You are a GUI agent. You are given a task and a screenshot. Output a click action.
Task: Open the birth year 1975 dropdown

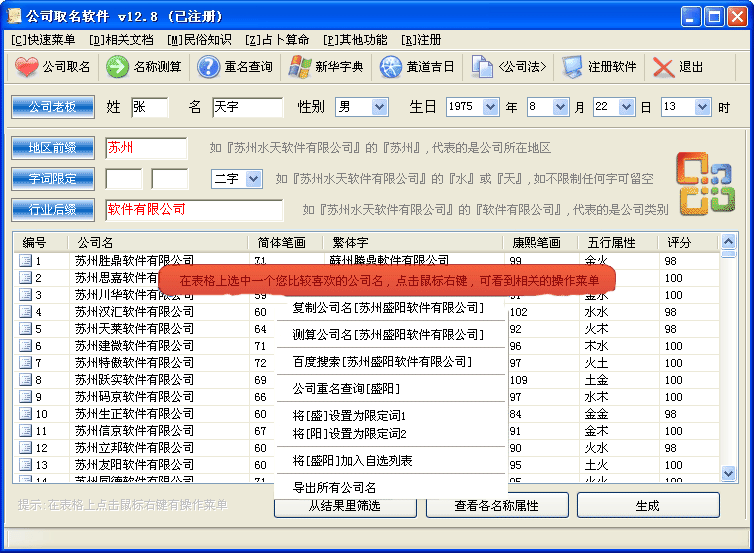click(x=490, y=107)
